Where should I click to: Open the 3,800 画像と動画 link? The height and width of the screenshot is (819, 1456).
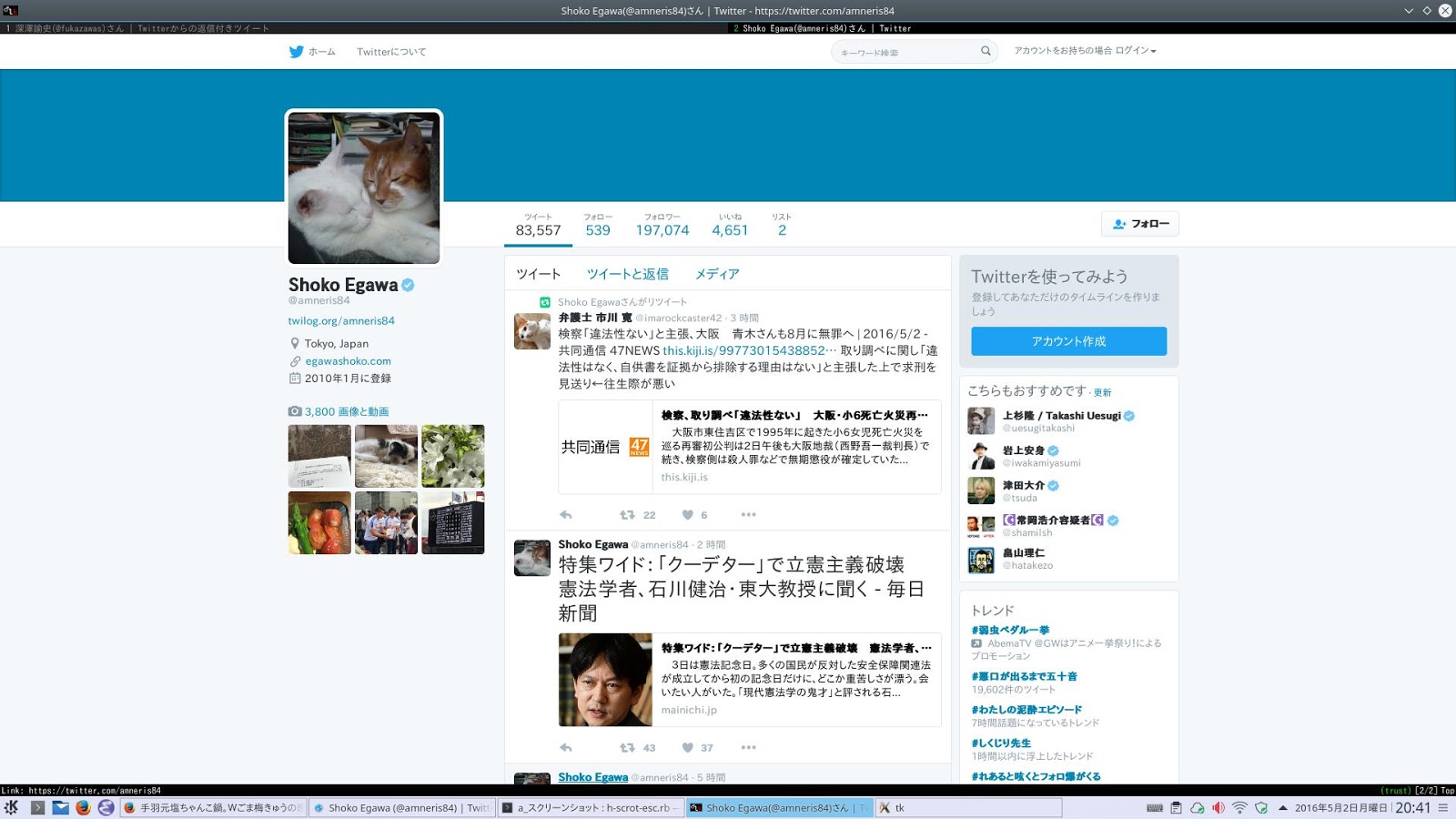(347, 411)
